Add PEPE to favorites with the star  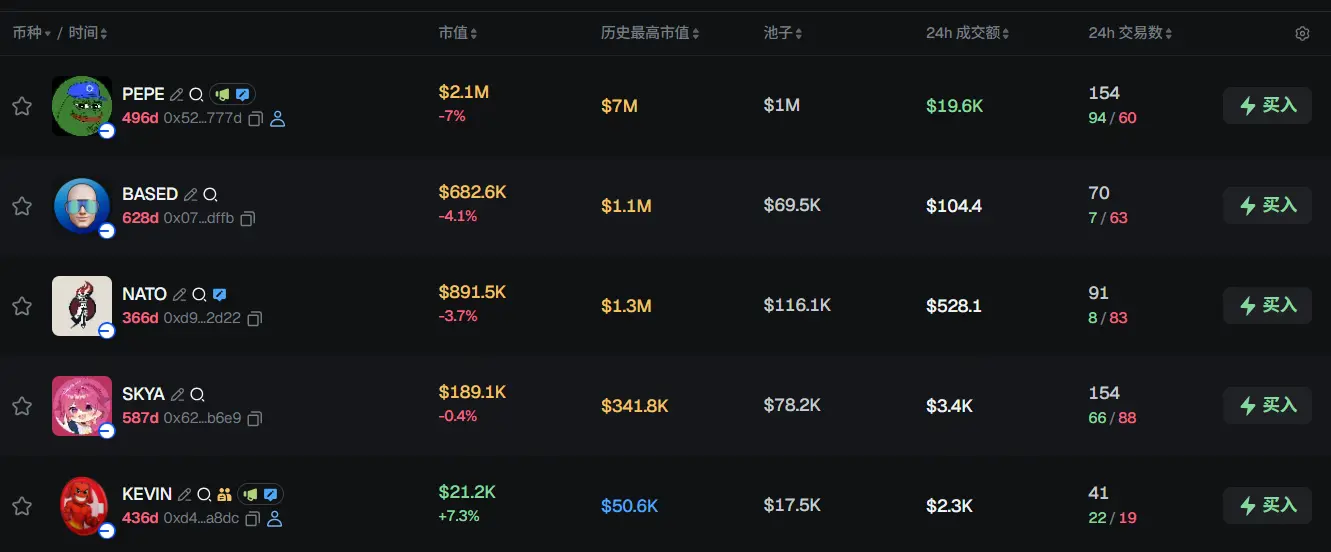click(x=22, y=106)
